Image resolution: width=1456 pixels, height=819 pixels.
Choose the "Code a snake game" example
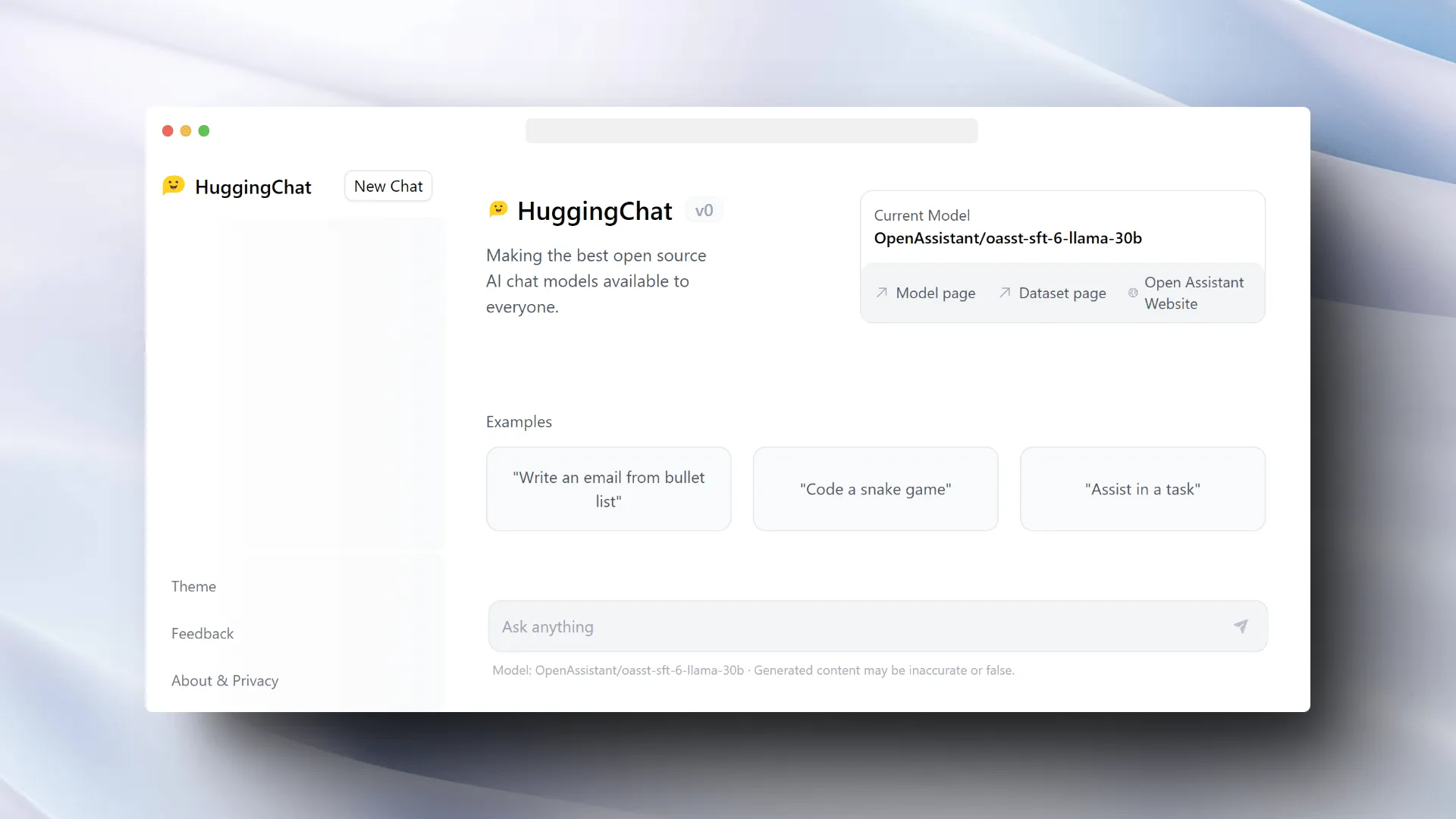pos(875,489)
